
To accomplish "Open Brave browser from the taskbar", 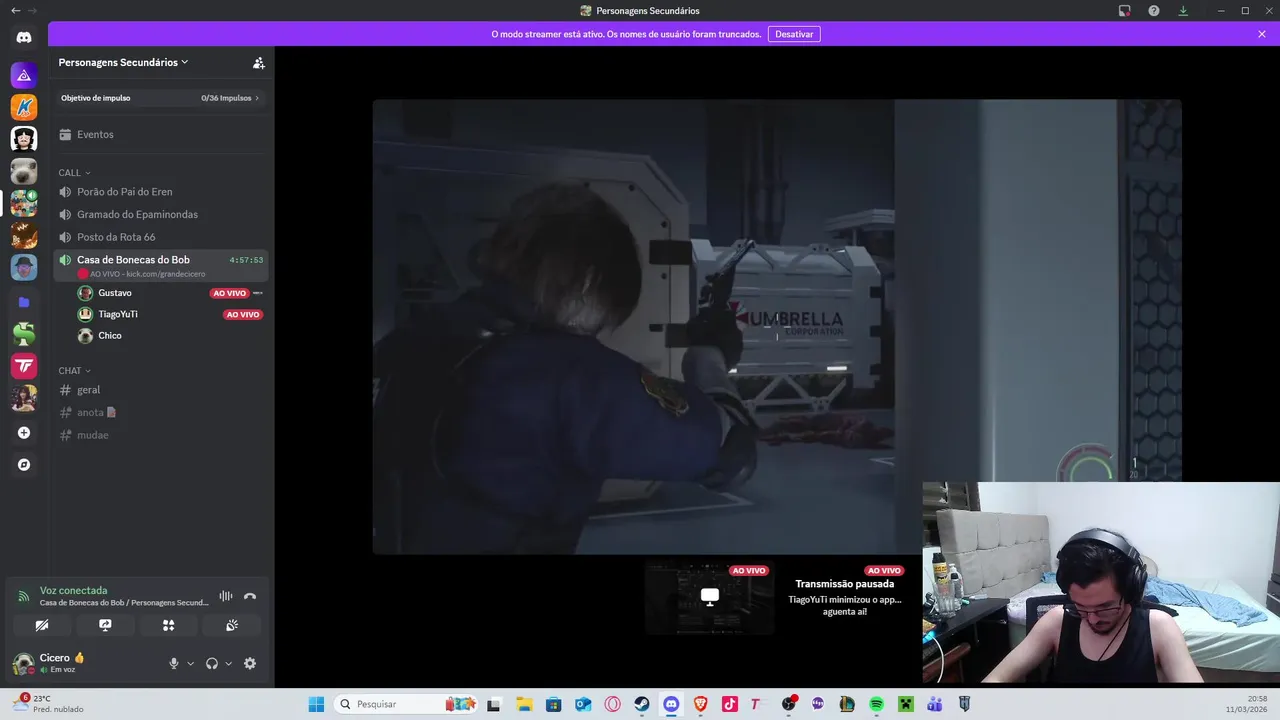I will coord(701,704).
